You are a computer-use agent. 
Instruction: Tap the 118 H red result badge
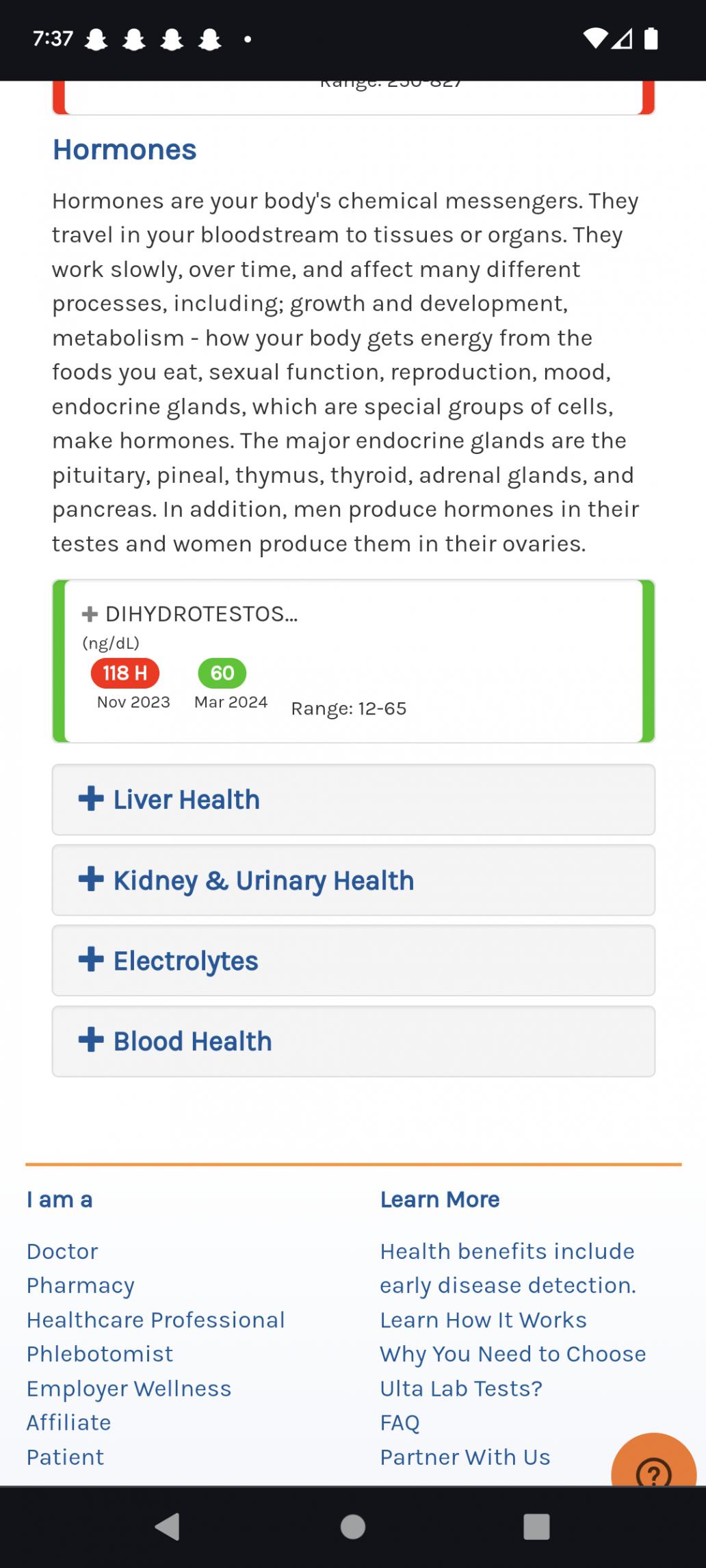tap(125, 674)
